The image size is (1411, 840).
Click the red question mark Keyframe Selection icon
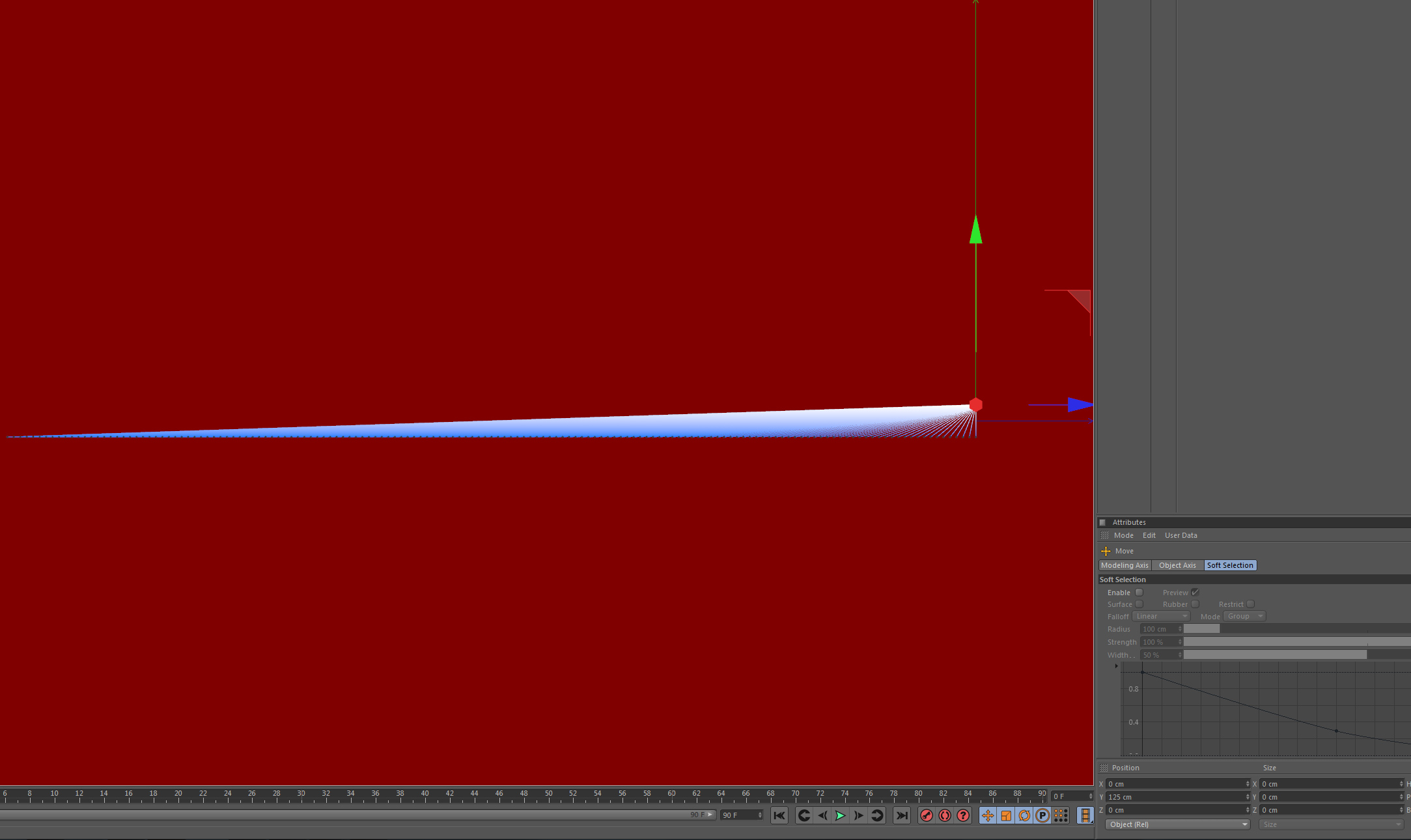(x=963, y=815)
